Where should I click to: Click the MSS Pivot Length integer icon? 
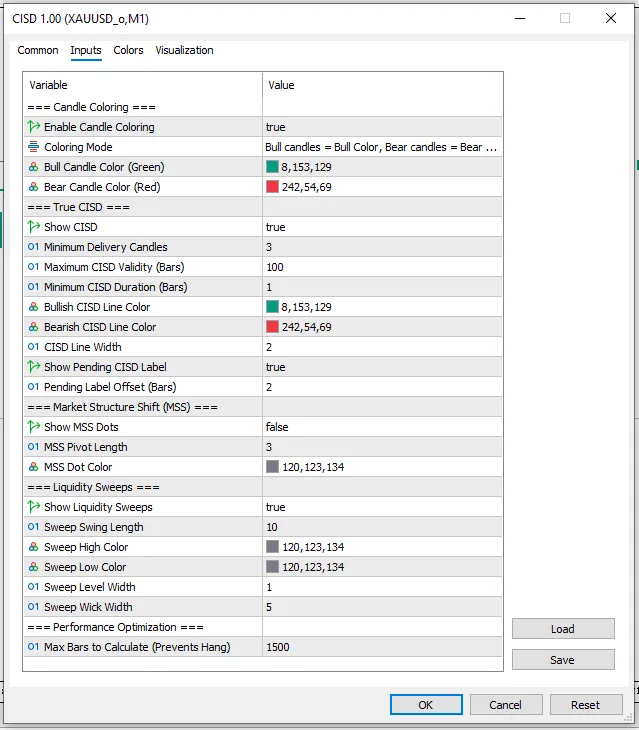[x=34, y=447]
